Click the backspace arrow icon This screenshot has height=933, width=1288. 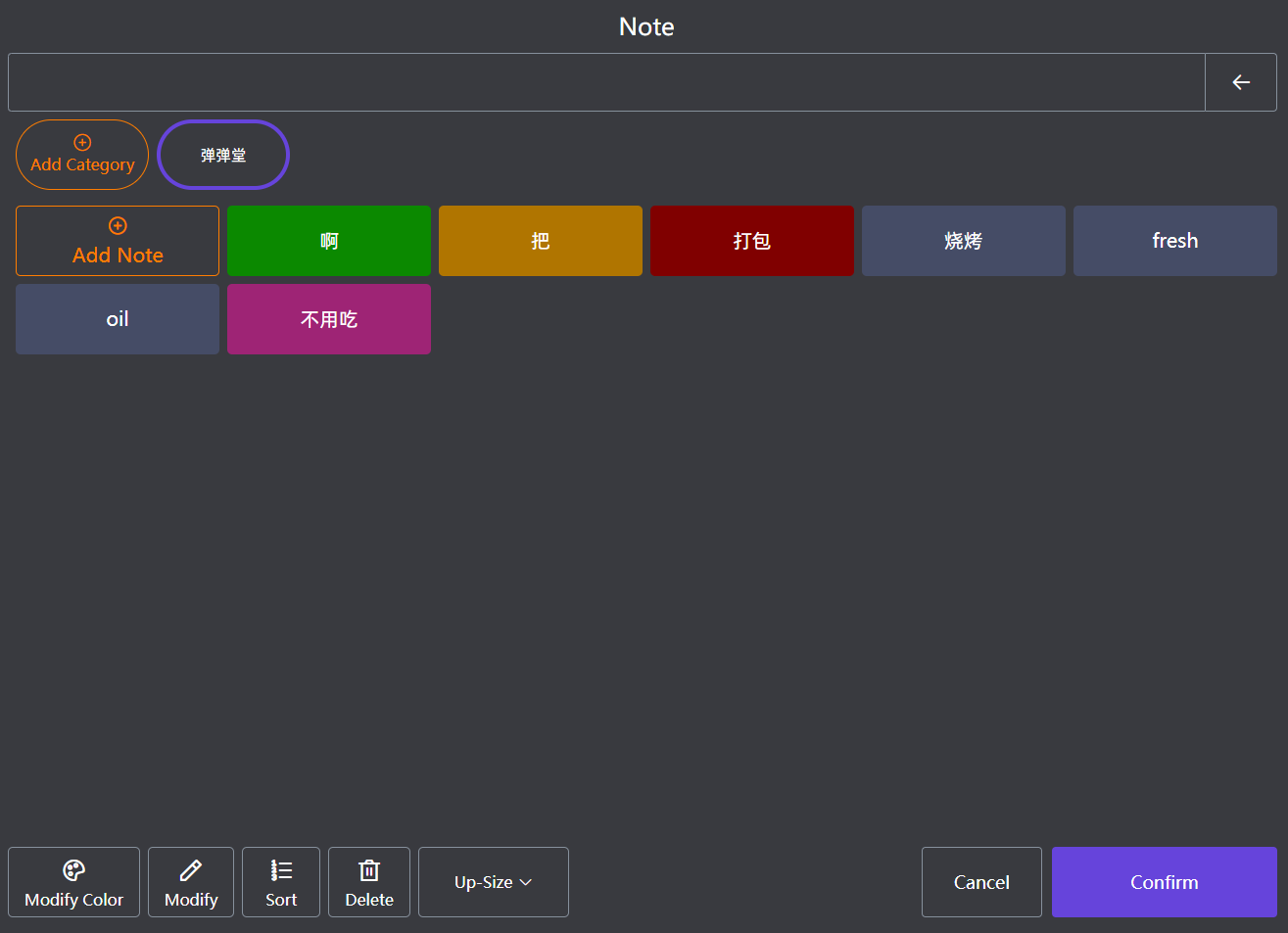point(1240,82)
